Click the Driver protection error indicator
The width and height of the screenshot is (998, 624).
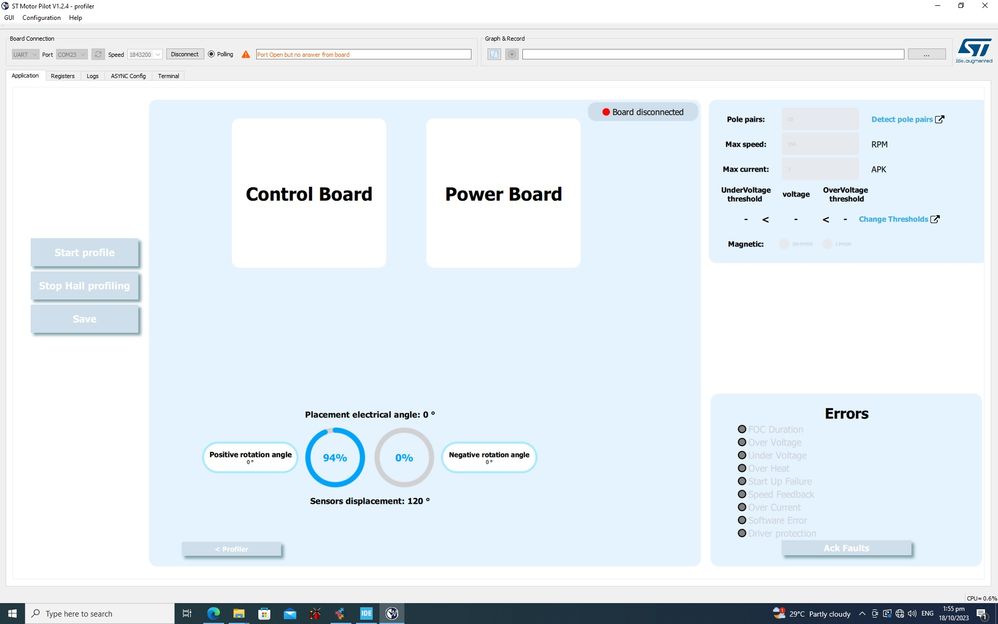(741, 533)
